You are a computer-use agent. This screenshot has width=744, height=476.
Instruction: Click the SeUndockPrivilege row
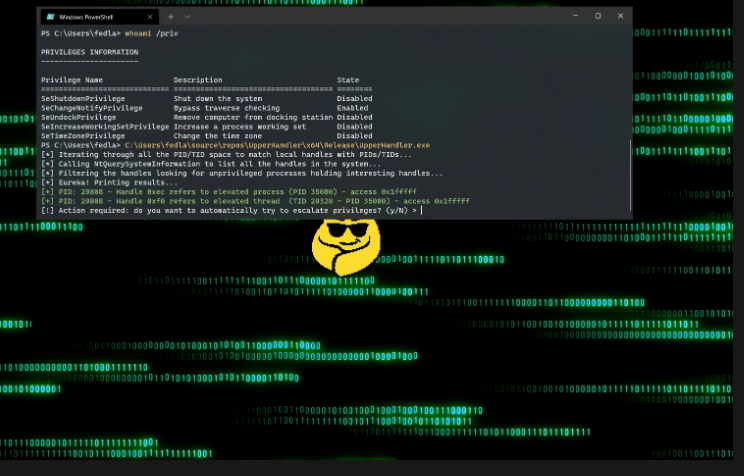click(x=79, y=117)
